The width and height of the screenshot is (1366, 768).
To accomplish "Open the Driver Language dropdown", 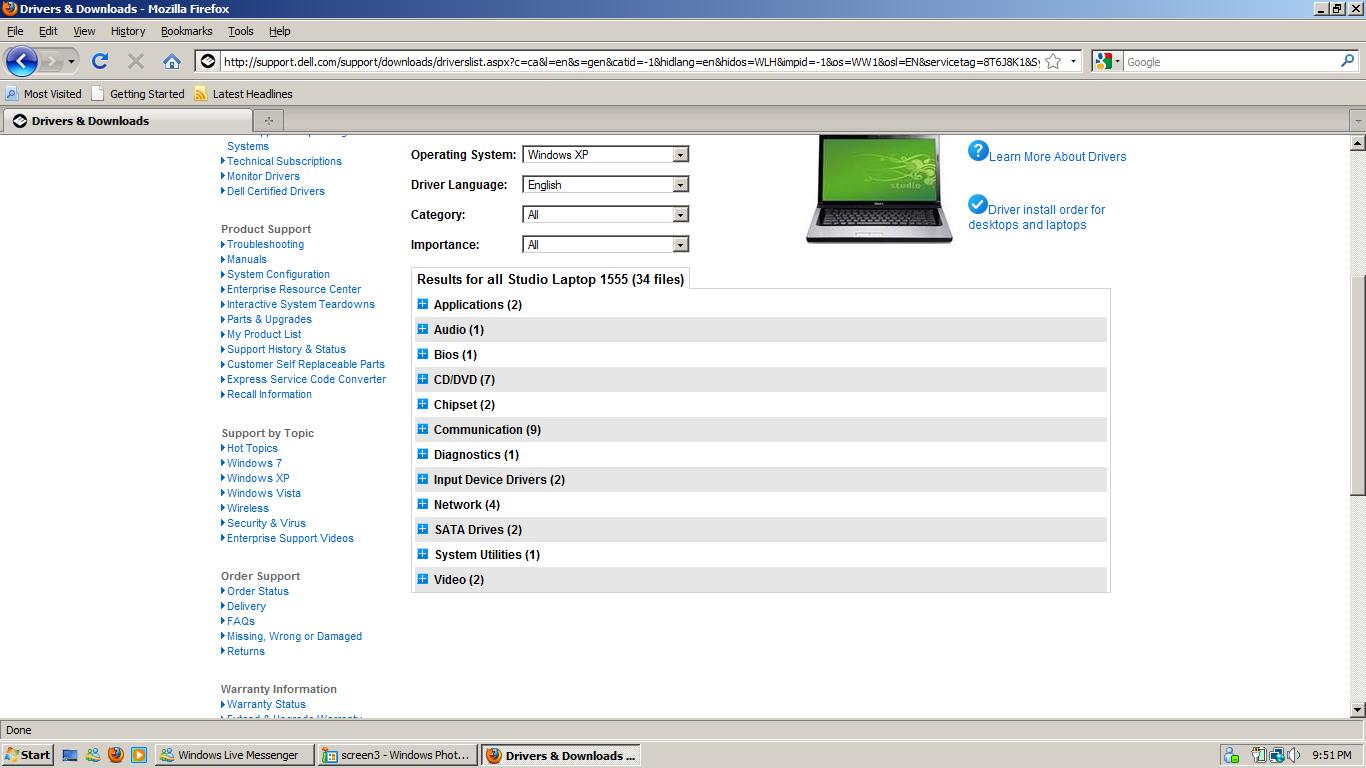I will (606, 185).
